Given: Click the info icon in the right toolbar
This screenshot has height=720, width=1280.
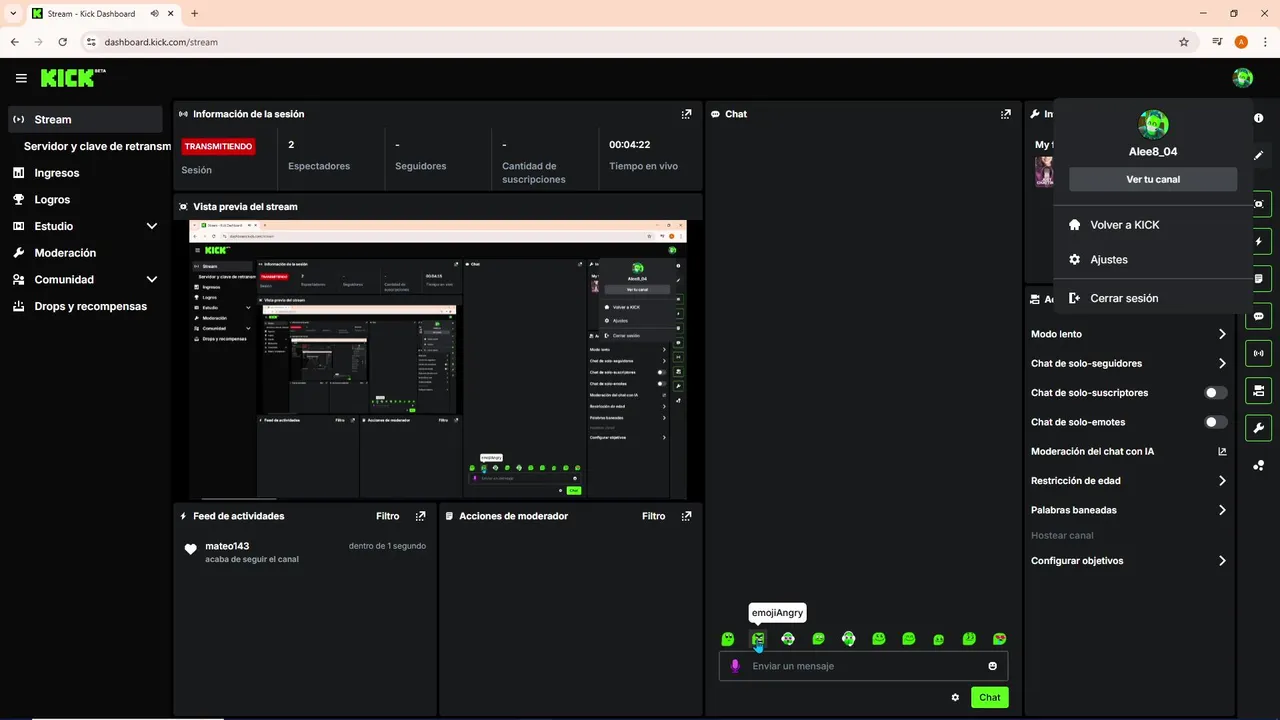Looking at the screenshot, I should click(x=1258, y=118).
